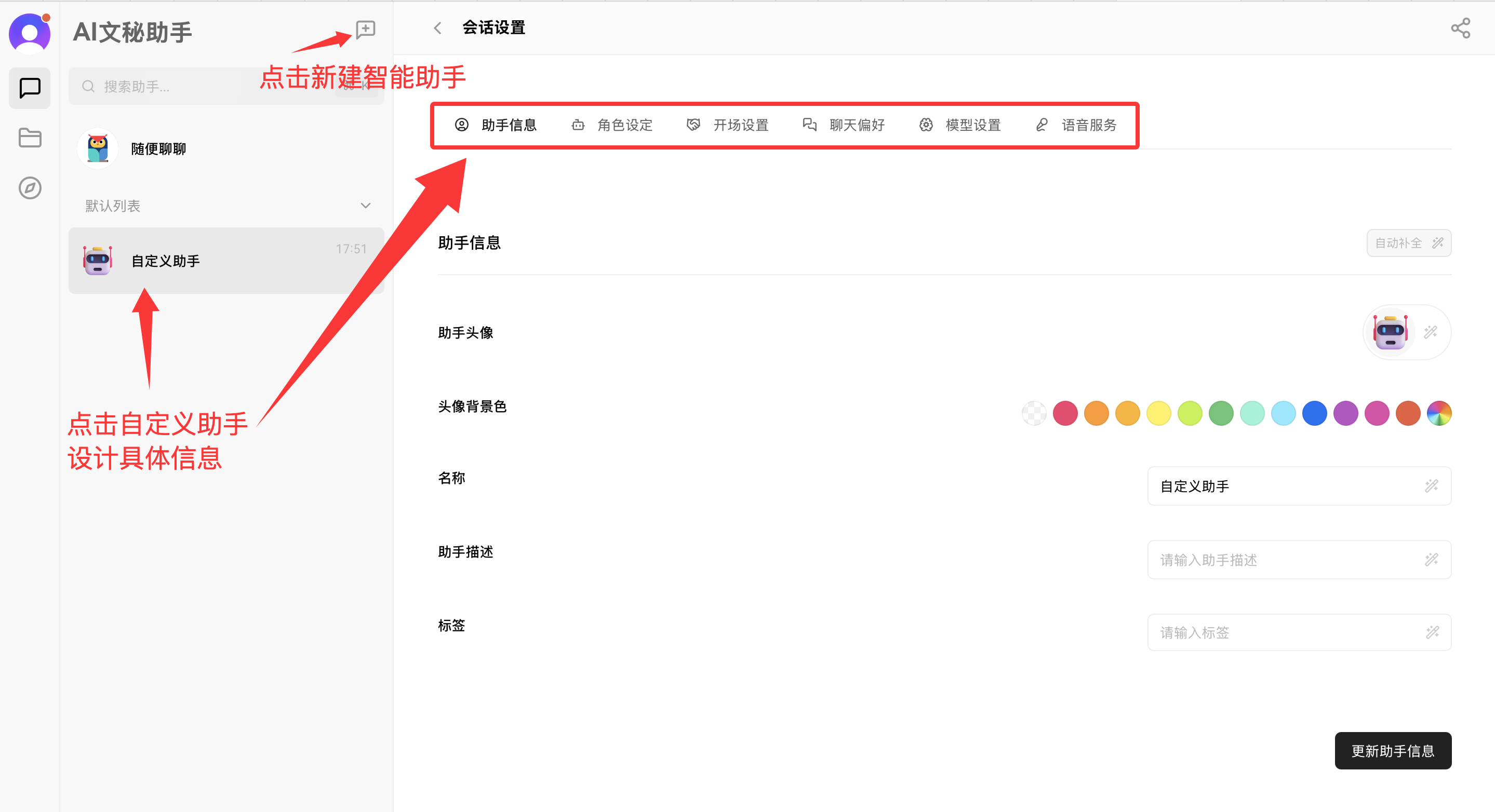Click the user profile avatar
This screenshot has height=812, width=1495.
pyautogui.click(x=30, y=33)
